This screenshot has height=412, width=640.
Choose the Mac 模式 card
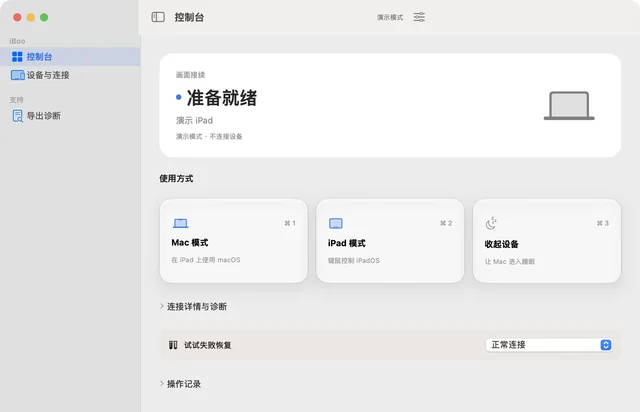233,241
